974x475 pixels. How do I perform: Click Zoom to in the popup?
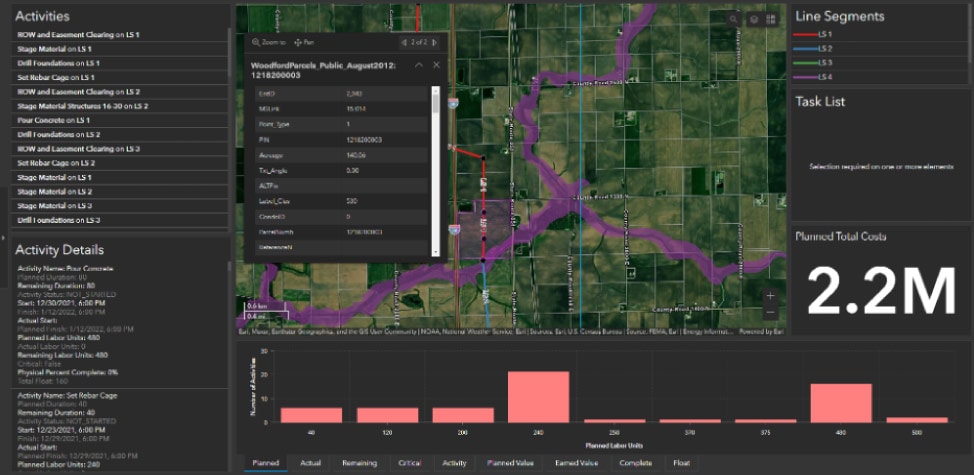(269, 42)
